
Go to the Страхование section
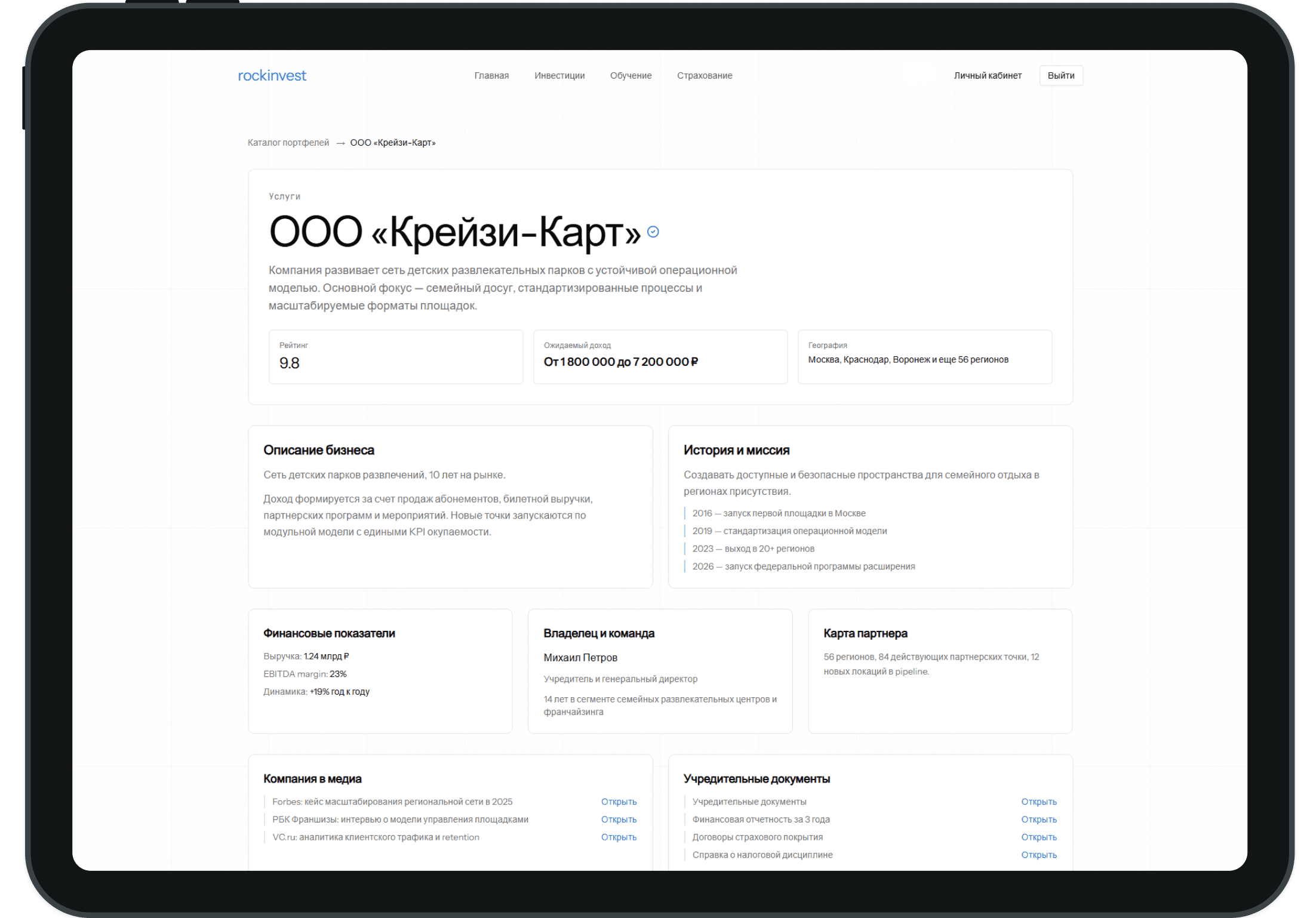[705, 75]
